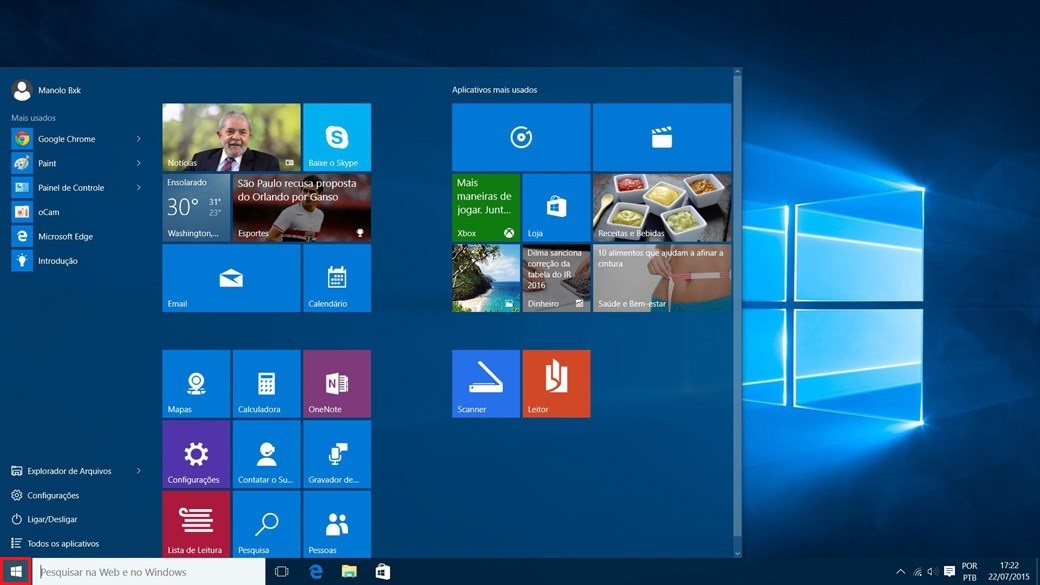Launch the Leitor tile
Image resolution: width=1040 pixels, height=585 pixels.
click(556, 384)
